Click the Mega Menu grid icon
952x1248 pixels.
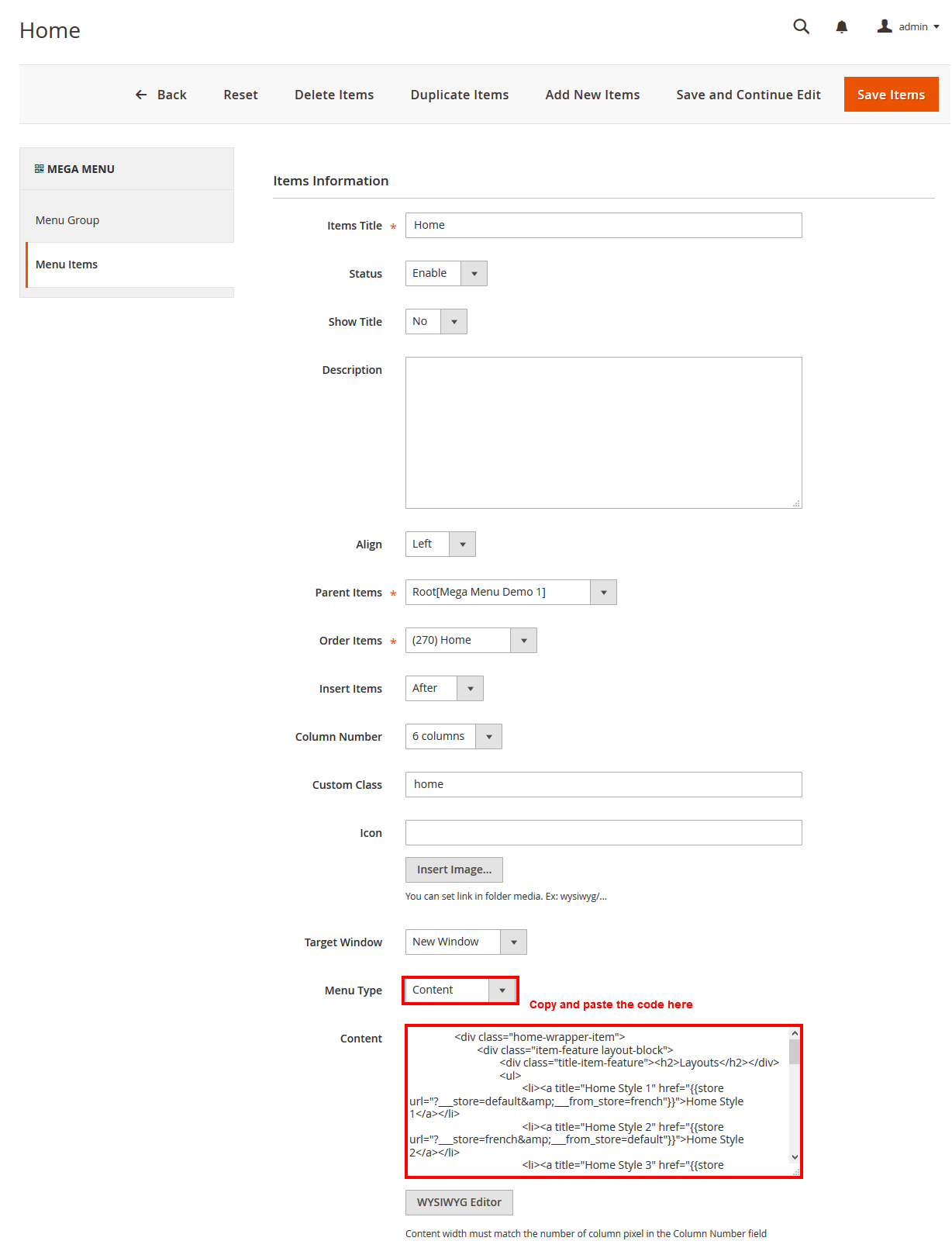(39, 168)
